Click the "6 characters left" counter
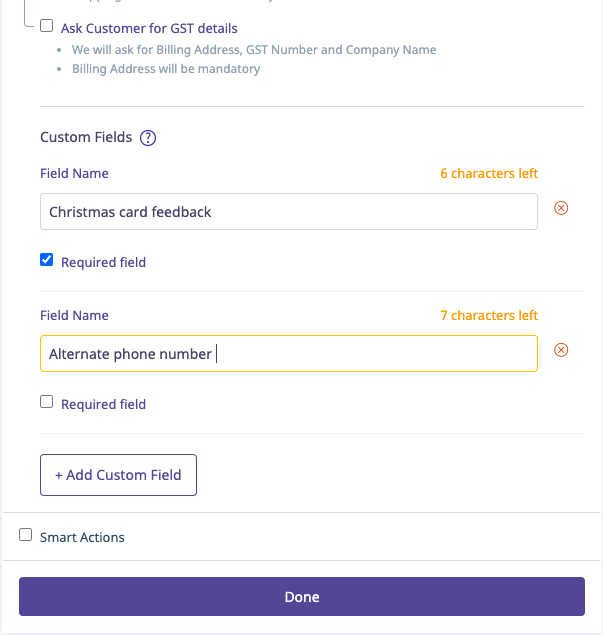This screenshot has width=603, height=635. coord(489,173)
